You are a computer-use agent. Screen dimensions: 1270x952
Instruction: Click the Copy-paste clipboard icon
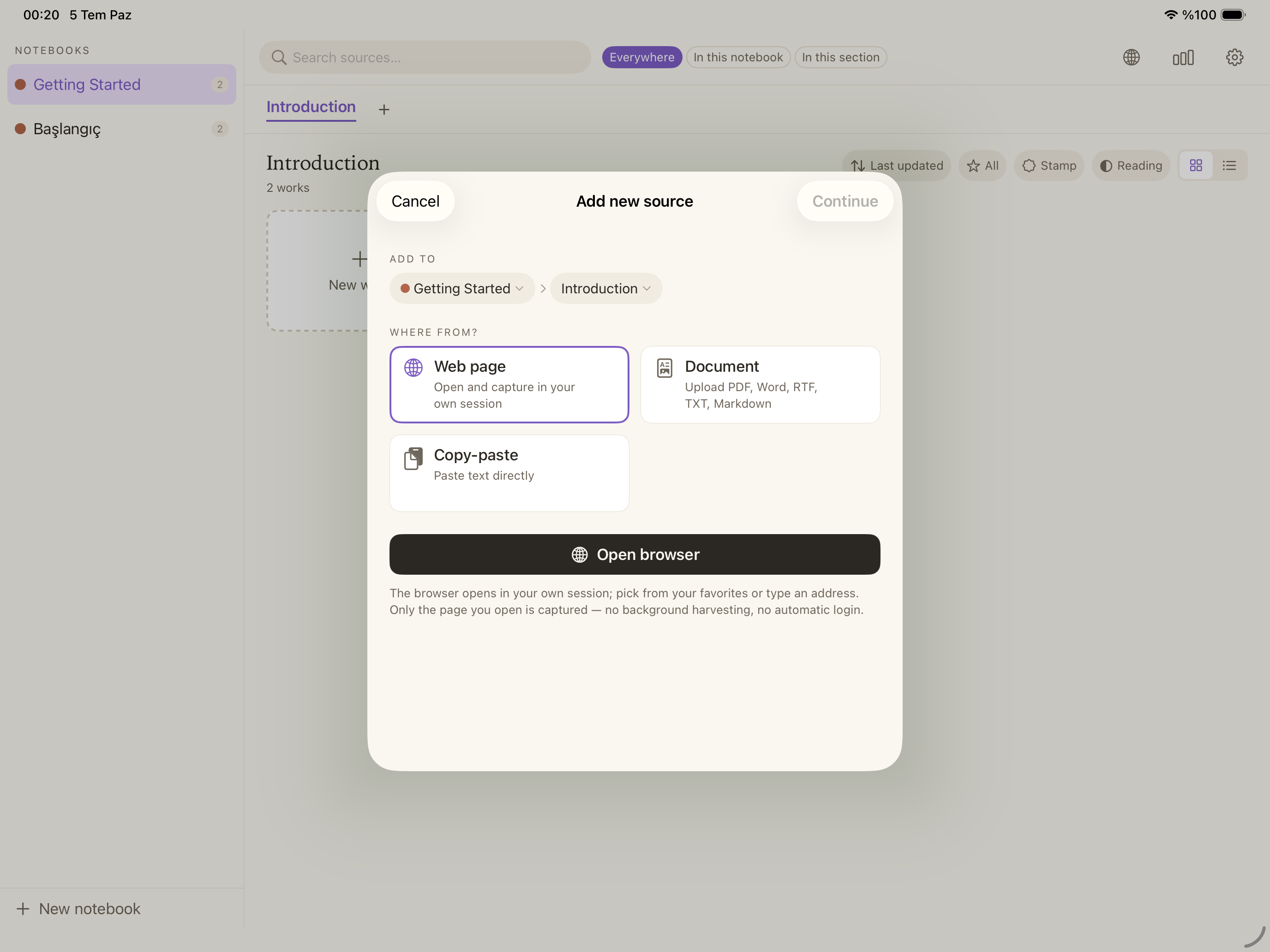point(413,458)
